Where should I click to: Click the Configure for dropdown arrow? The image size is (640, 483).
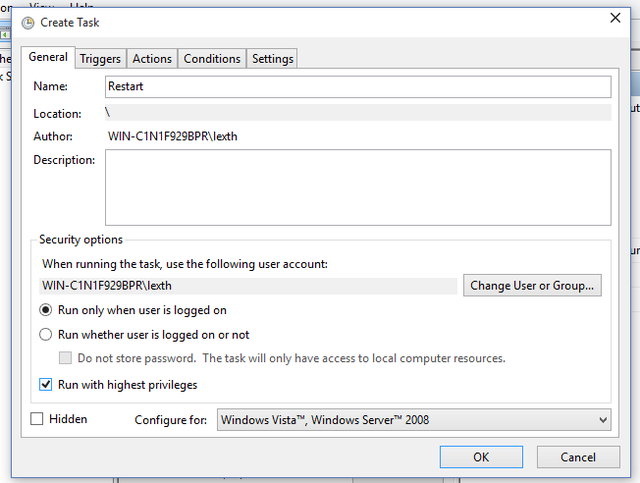click(602, 420)
